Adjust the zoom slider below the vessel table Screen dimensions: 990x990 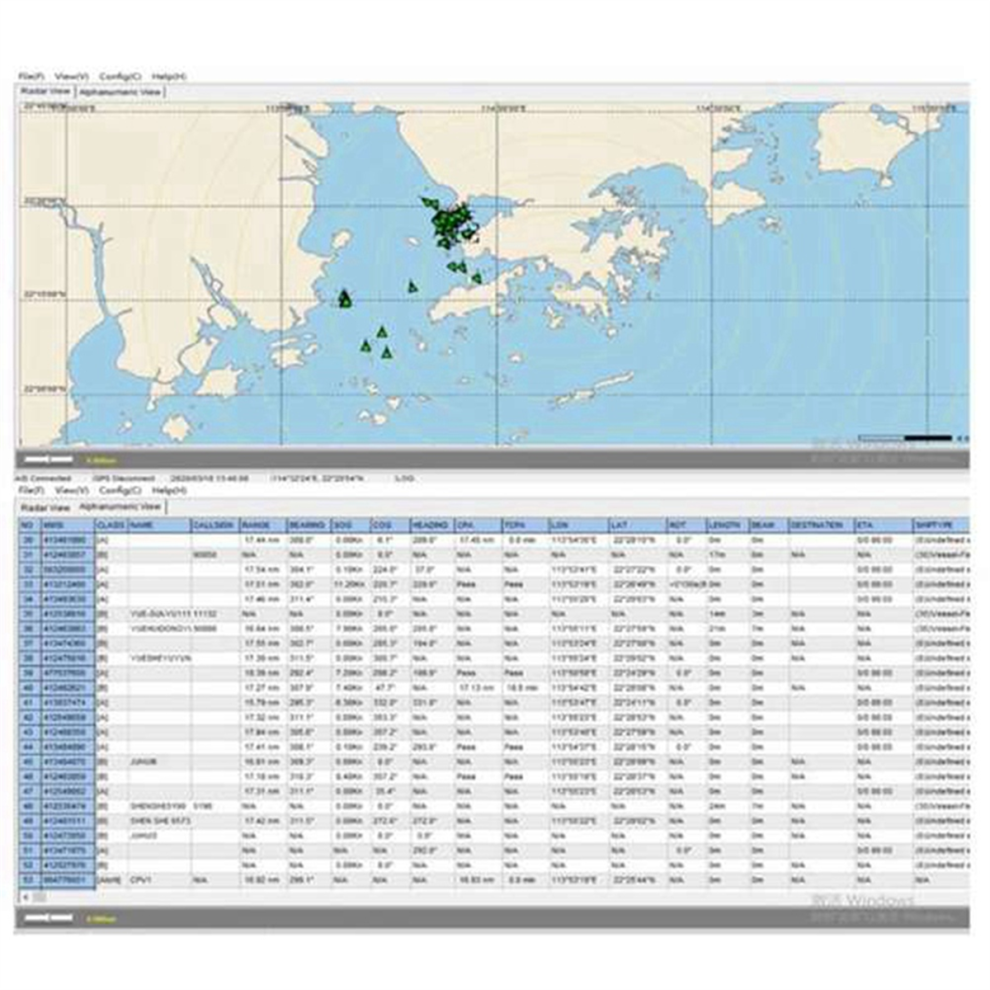coord(49,918)
